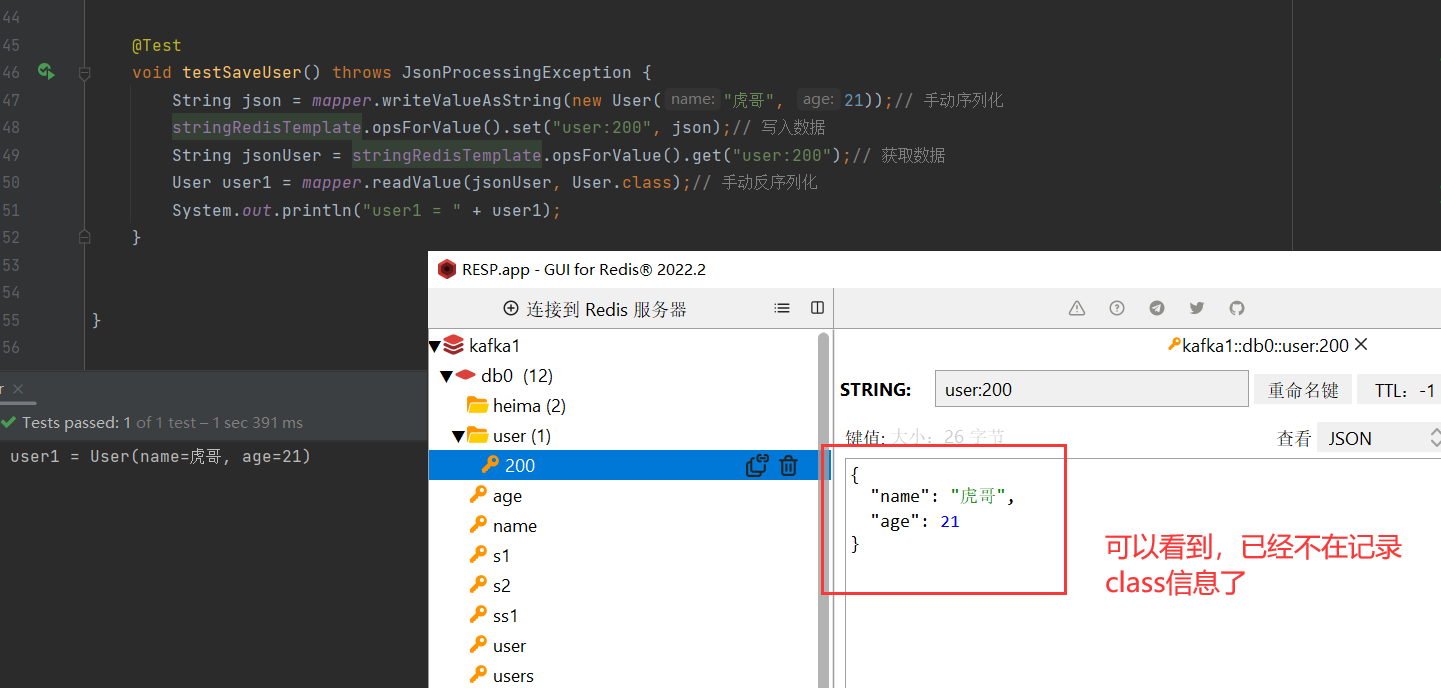Click the user:200 key name field
Viewport: 1441px width, 688px height.
[1091, 390]
